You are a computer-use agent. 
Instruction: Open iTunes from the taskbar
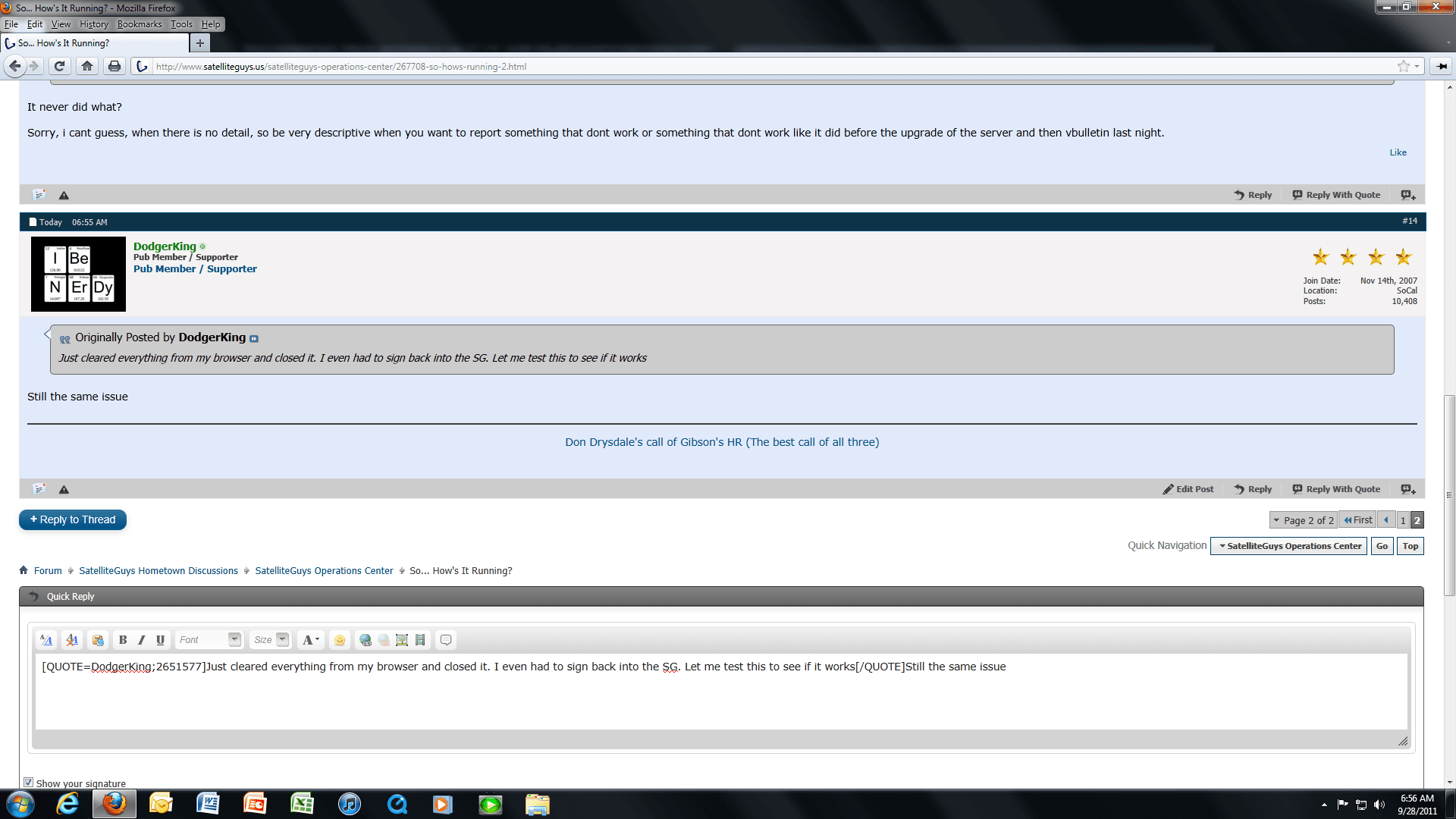349,804
